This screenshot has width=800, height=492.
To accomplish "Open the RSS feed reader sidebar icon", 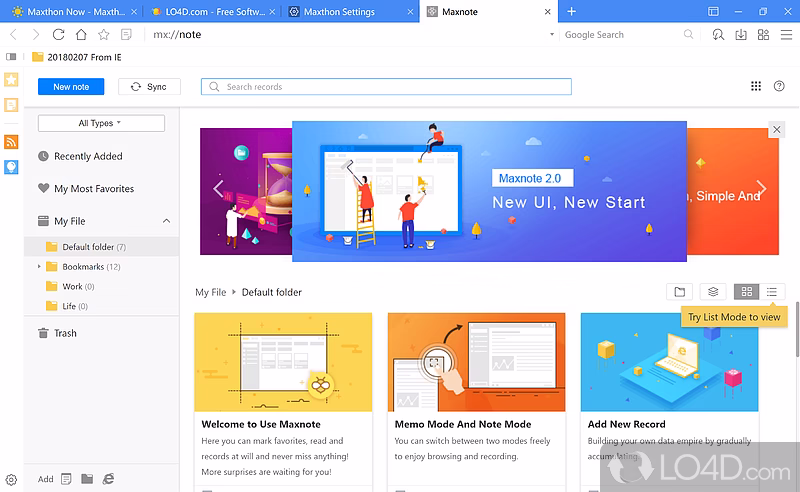I will (x=11, y=141).
